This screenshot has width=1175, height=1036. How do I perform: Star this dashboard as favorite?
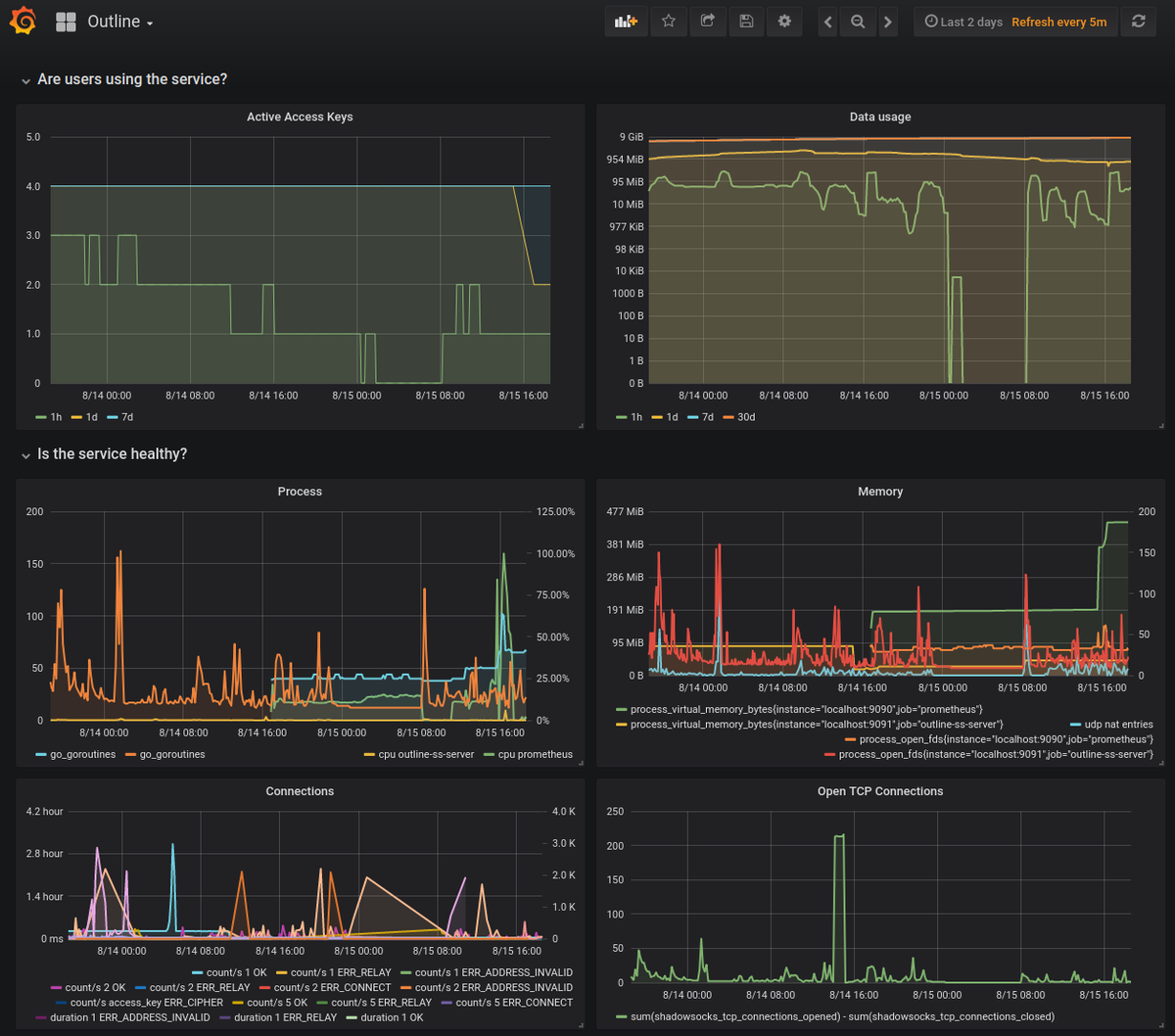coord(669,22)
